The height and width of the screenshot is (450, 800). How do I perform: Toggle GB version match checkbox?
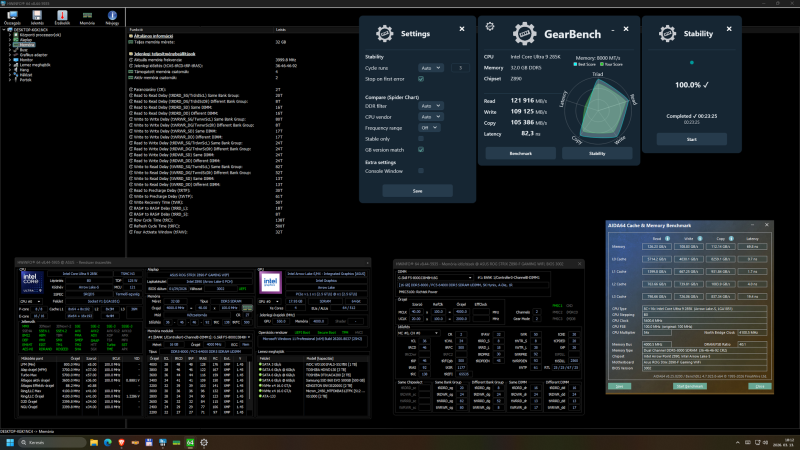pyautogui.click(x=421, y=149)
